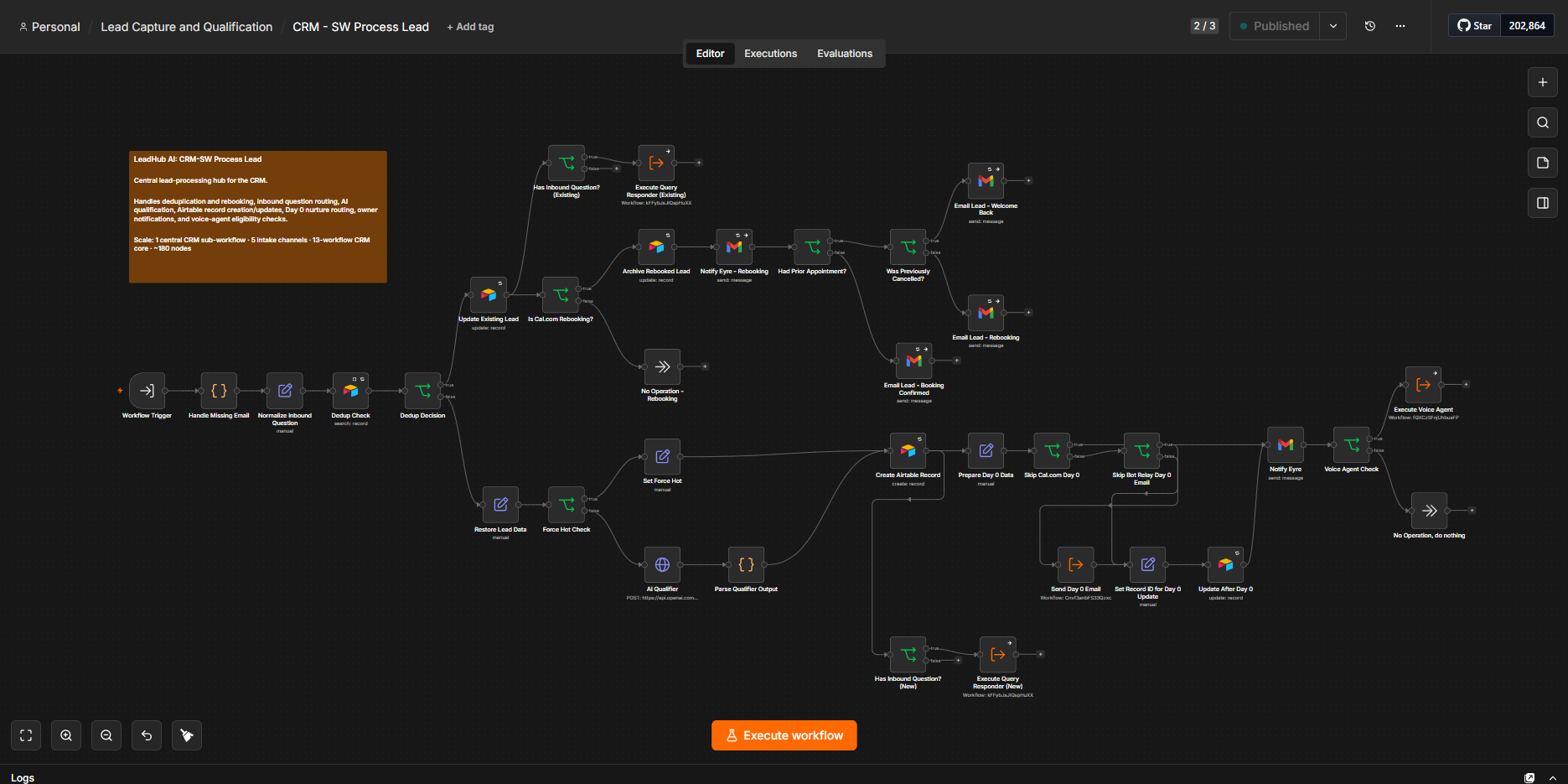Open the GitHub Star button
The image size is (1568, 784).
1475,26
